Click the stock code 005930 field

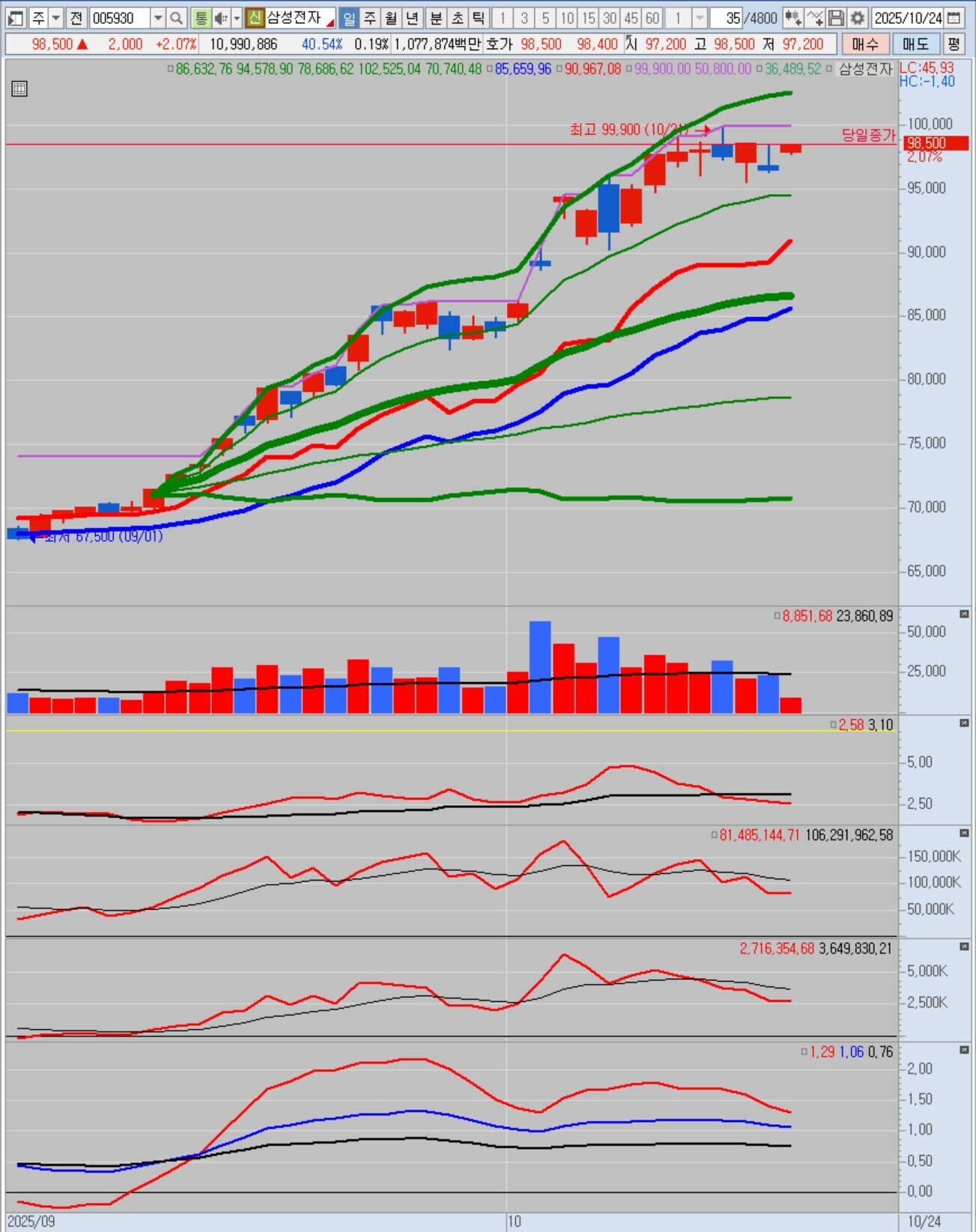[119, 18]
